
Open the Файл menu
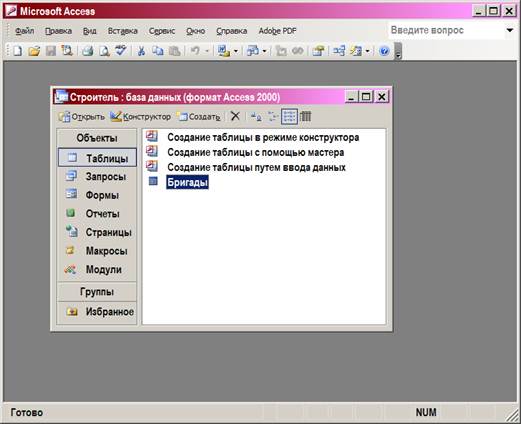(25, 31)
